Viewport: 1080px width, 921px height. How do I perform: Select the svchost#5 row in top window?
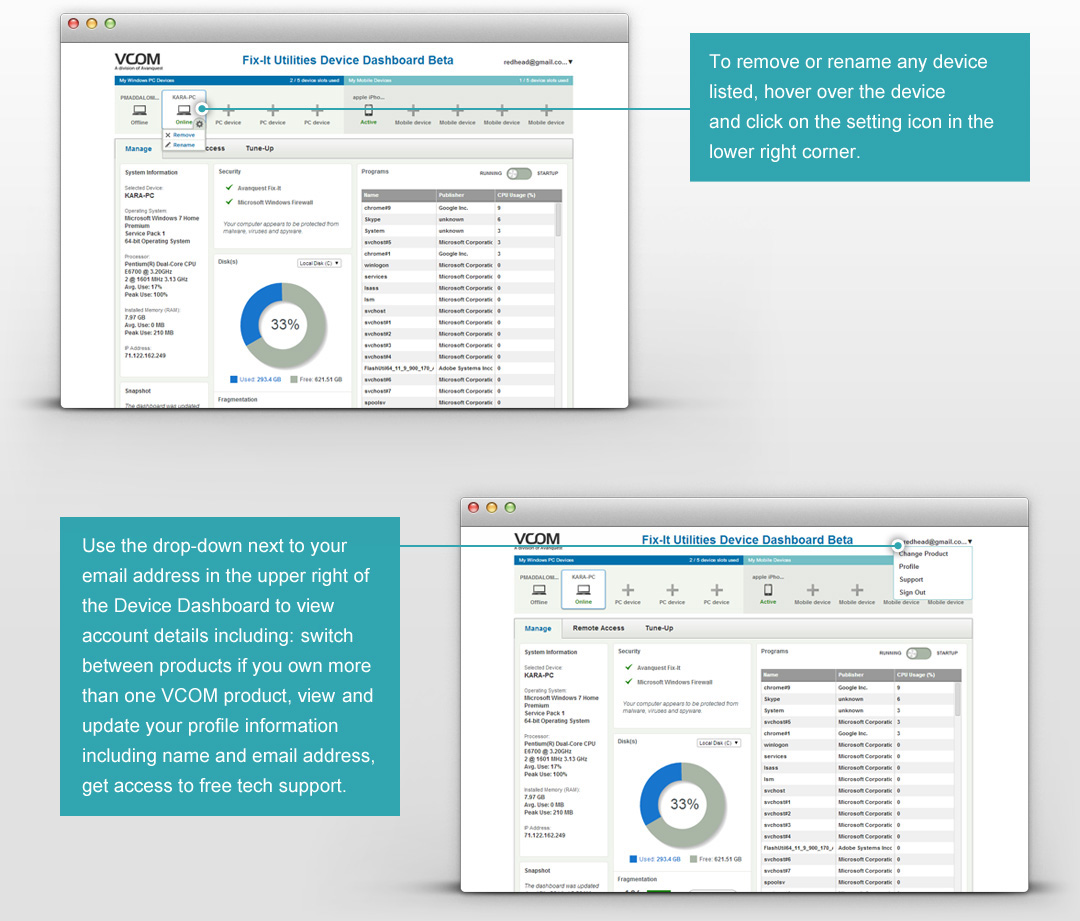click(x=458, y=242)
